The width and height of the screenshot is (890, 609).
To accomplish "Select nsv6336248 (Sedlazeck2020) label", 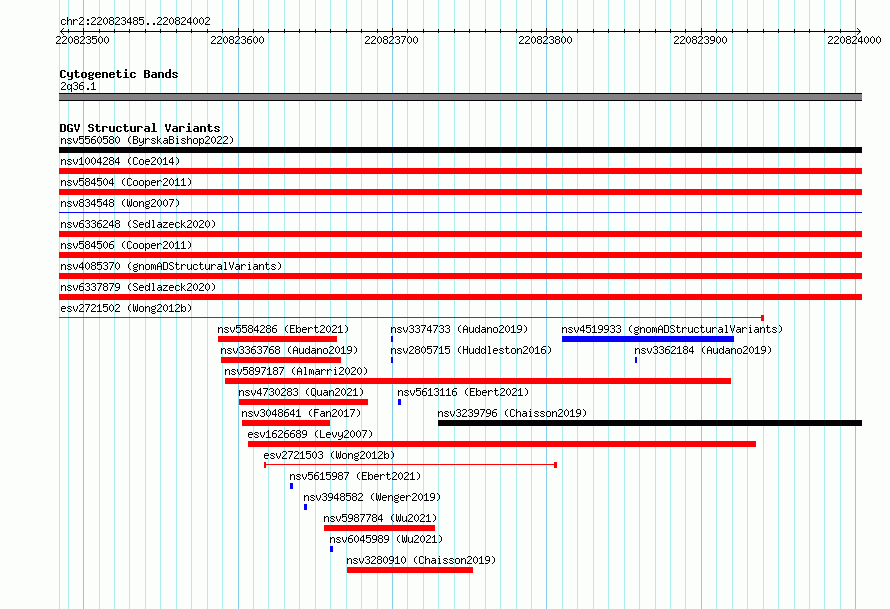I will point(138,224).
